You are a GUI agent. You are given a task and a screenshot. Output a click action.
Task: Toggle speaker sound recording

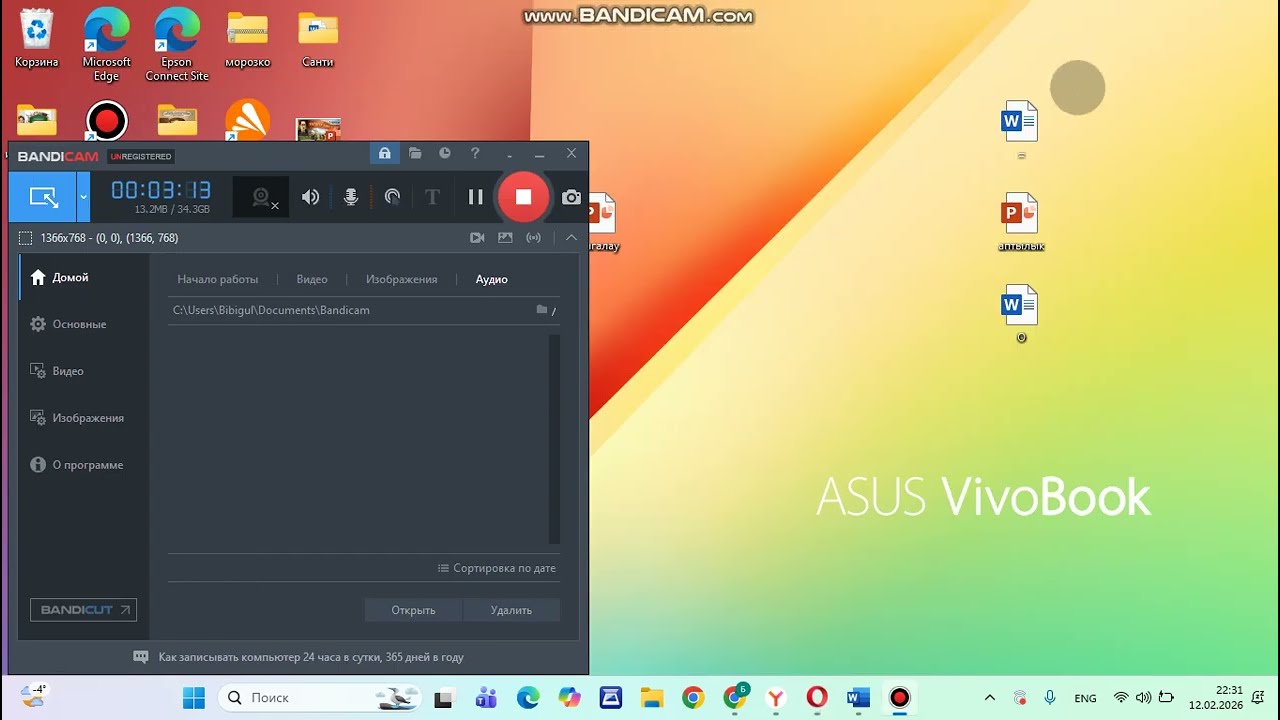pyautogui.click(x=311, y=197)
